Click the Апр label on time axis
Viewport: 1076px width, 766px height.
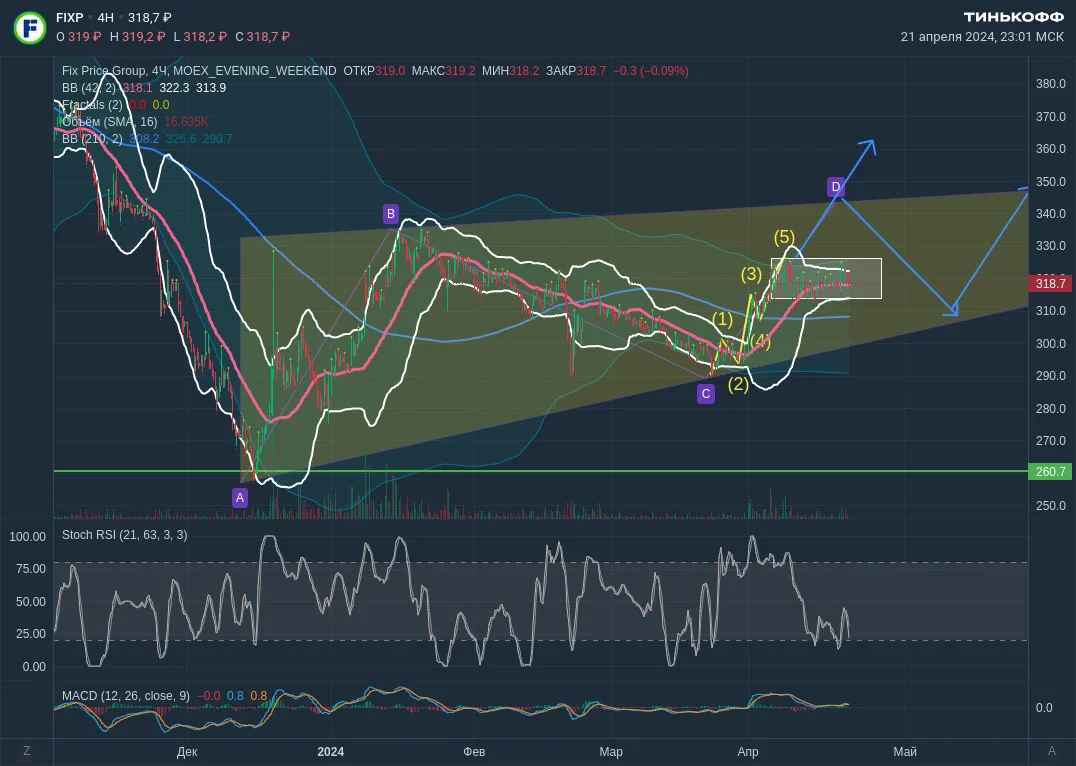pyautogui.click(x=748, y=752)
